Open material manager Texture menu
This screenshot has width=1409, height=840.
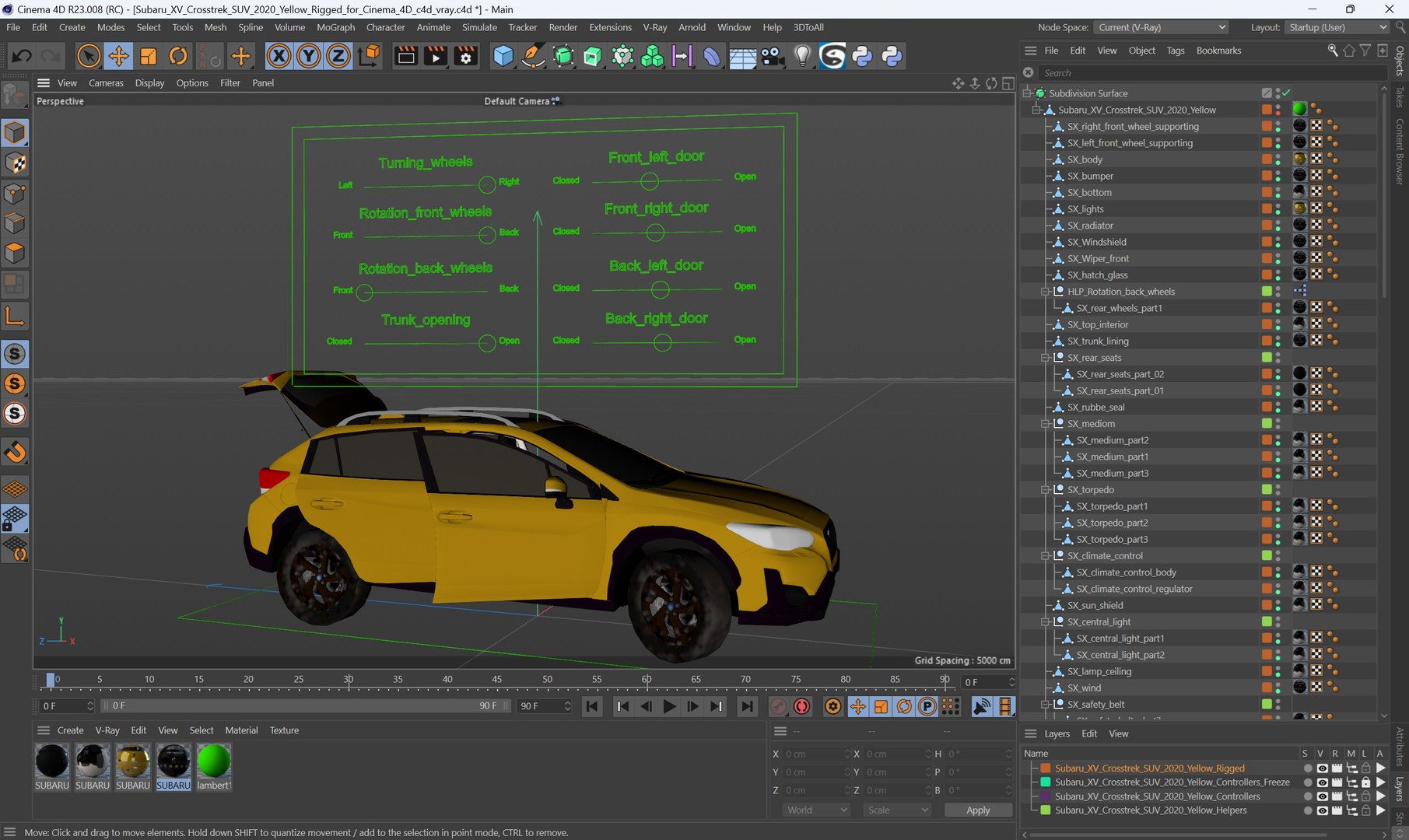point(284,730)
